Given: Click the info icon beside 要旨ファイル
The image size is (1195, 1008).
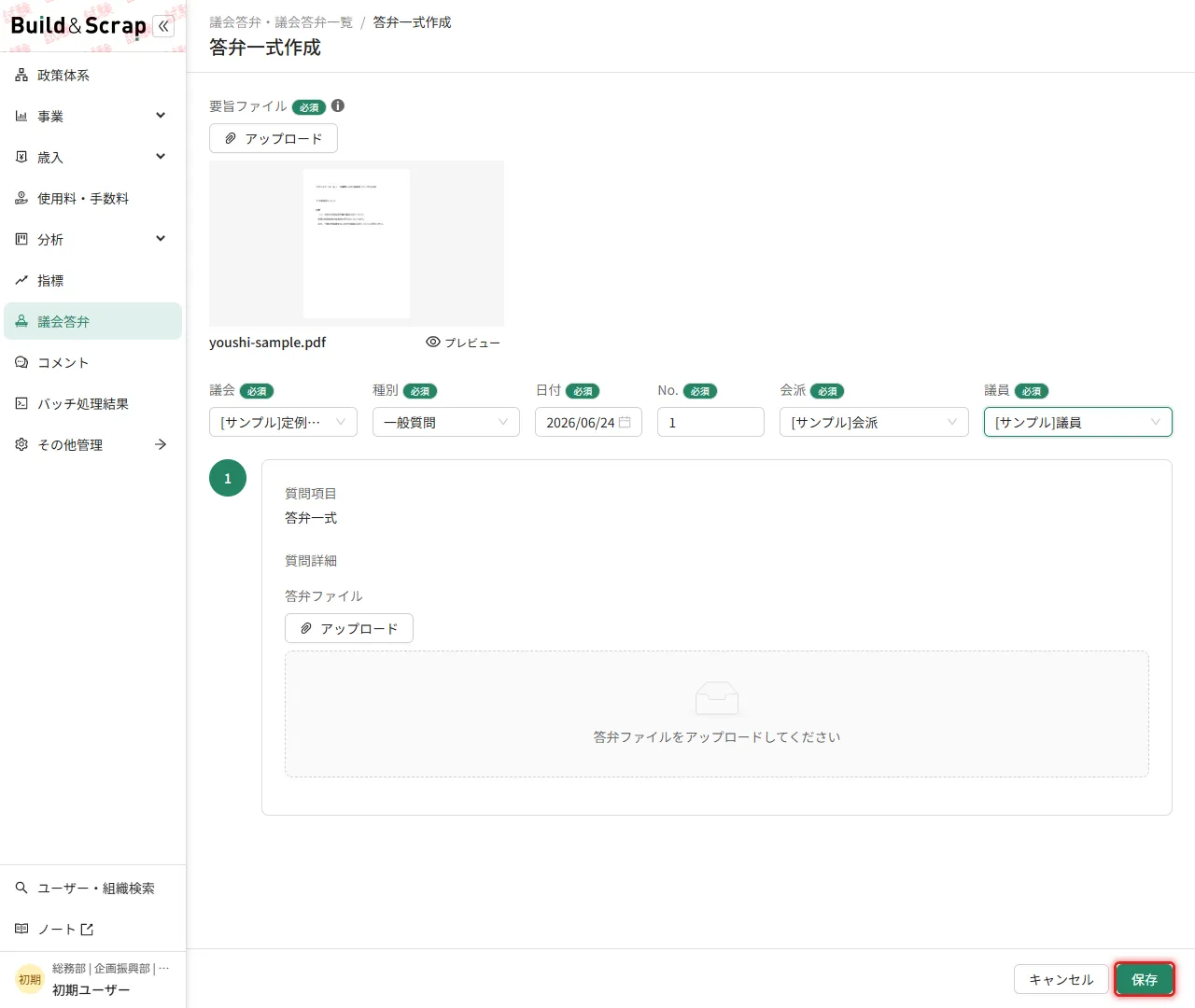Looking at the screenshot, I should click(338, 105).
